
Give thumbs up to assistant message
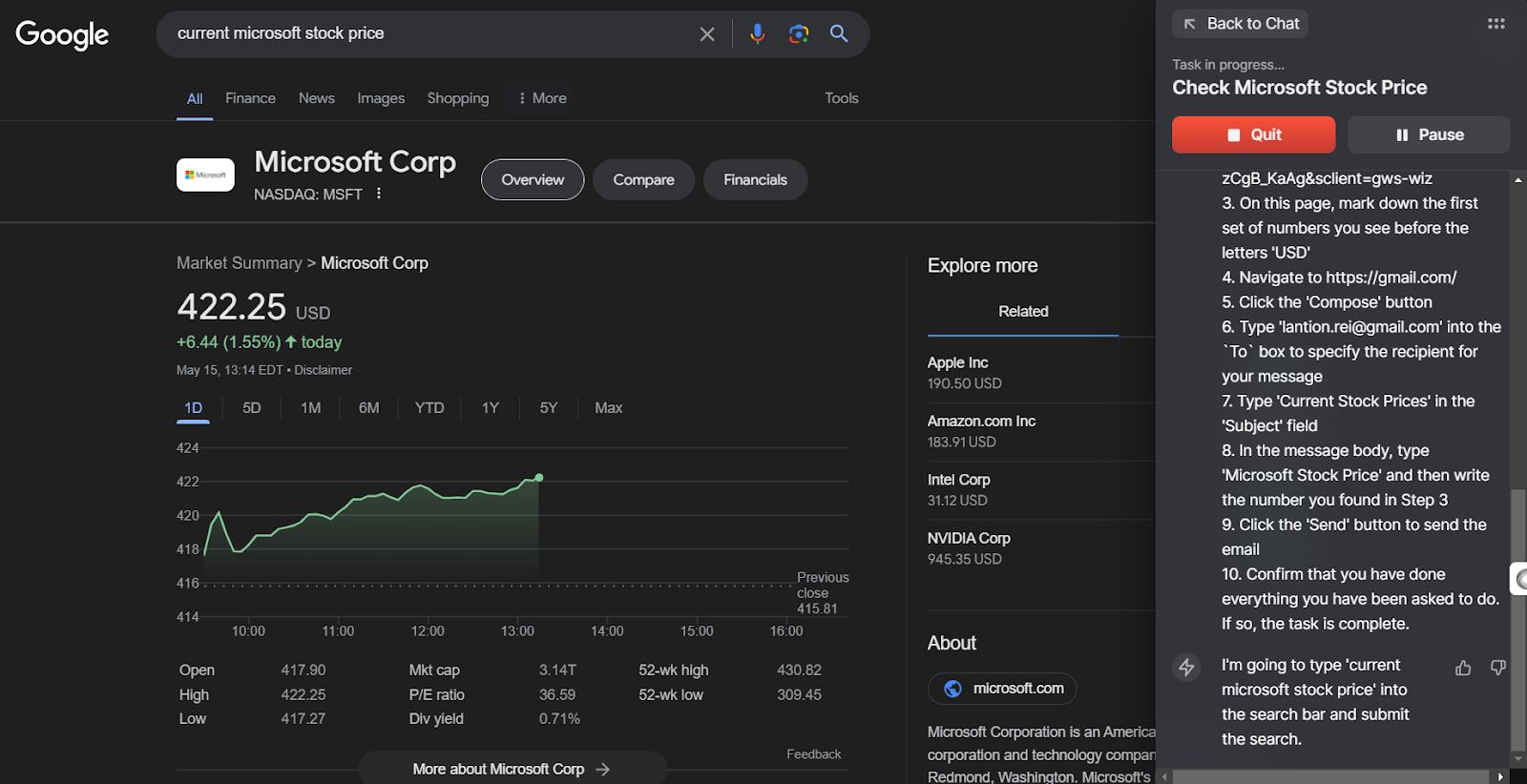[x=1463, y=668]
